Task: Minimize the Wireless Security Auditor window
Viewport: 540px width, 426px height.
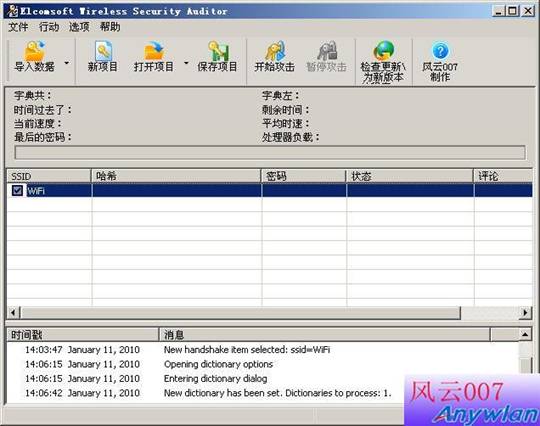Action: (498, 11)
